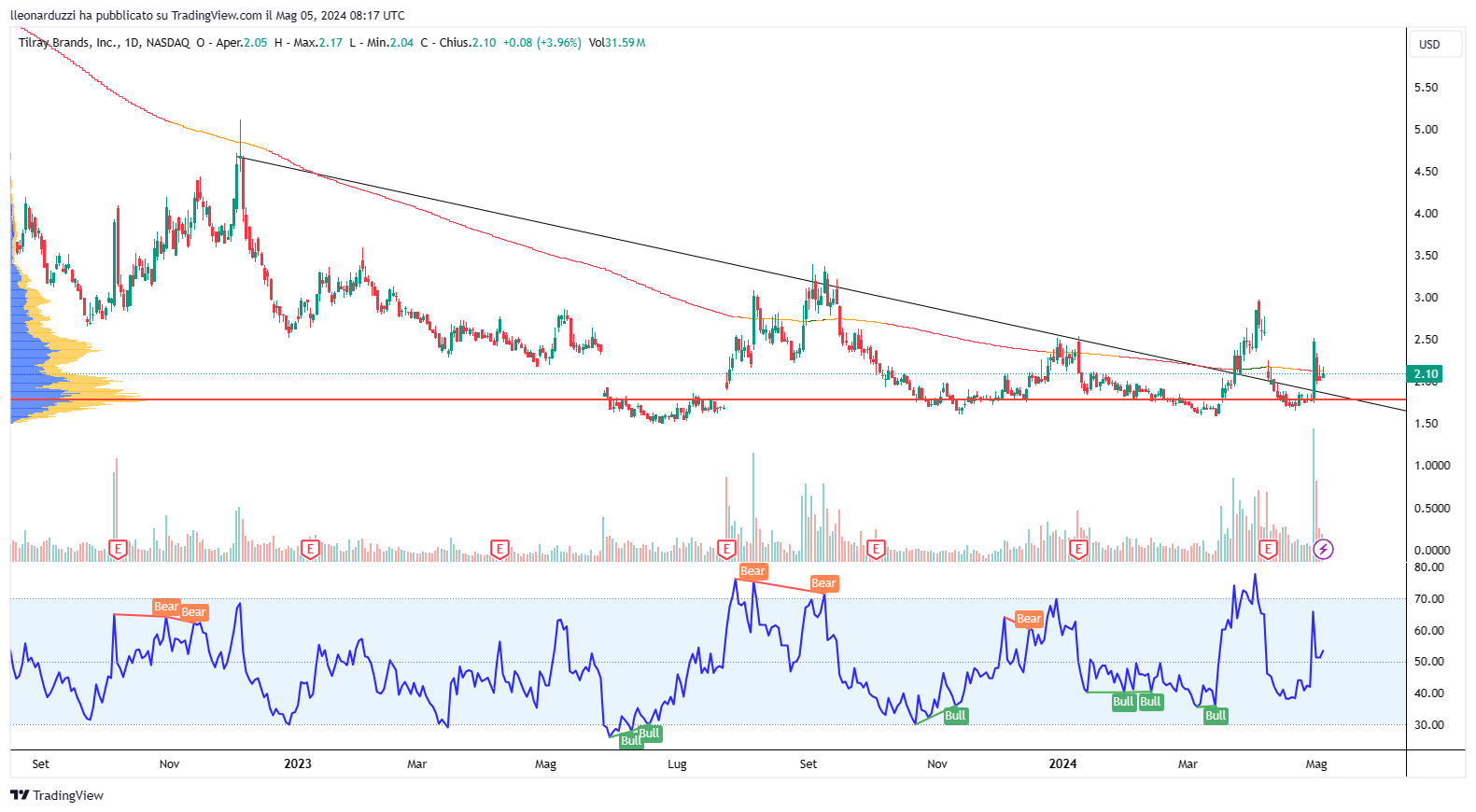Click the 70.00 RSI axis label
Viewport: 1476px width, 812px height.
pyautogui.click(x=1429, y=599)
